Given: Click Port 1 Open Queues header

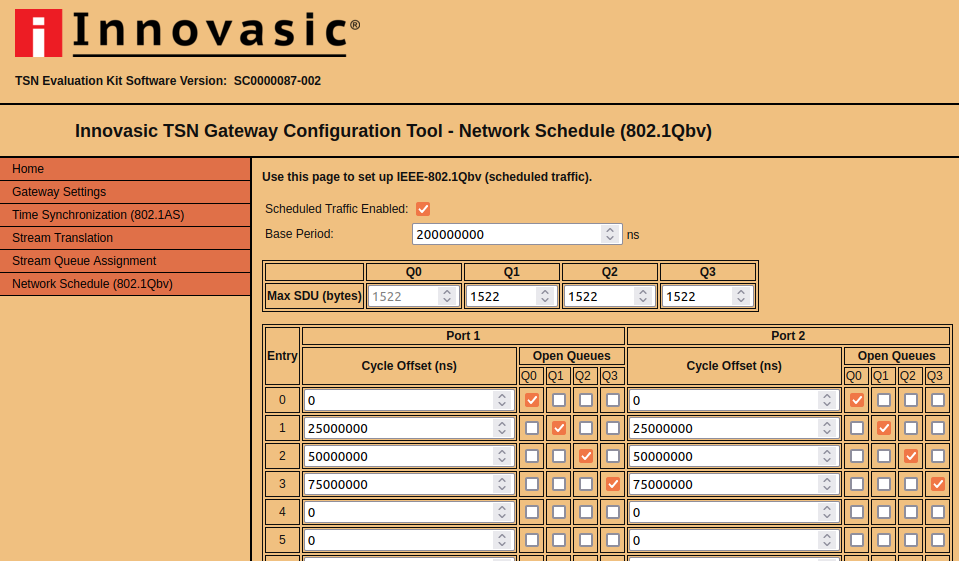Looking at the screenshot, I should point(571,356).
